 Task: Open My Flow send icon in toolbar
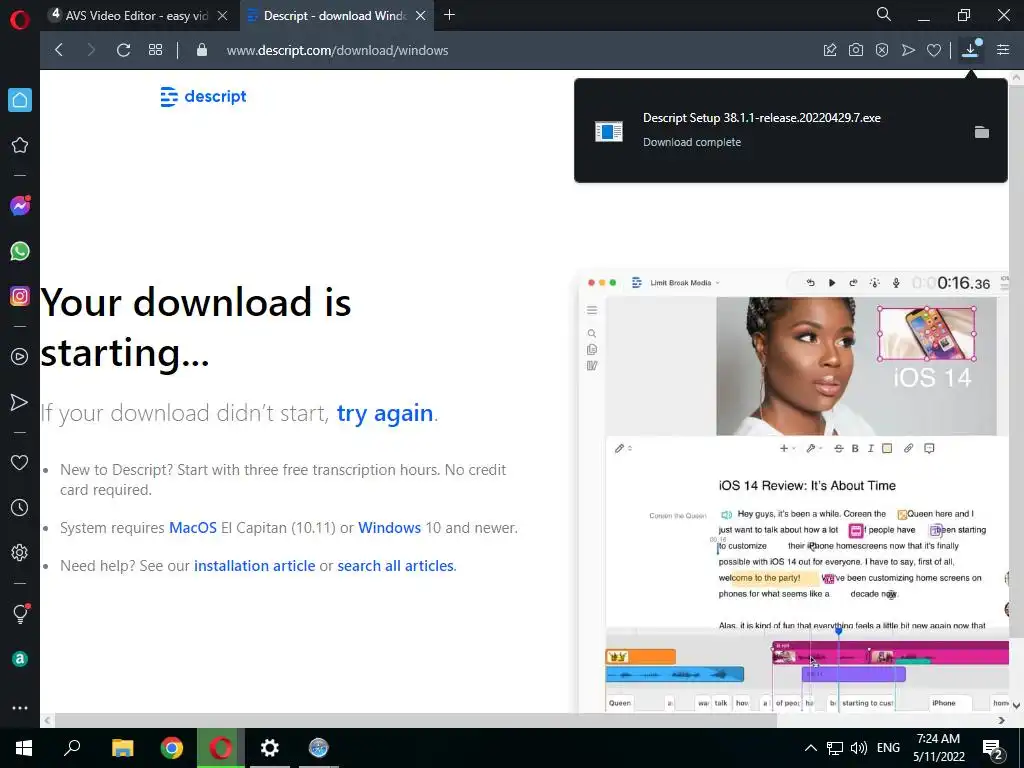908,50
